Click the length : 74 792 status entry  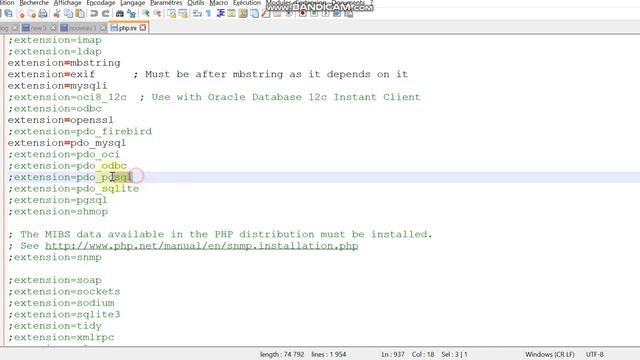click(282, 354)
